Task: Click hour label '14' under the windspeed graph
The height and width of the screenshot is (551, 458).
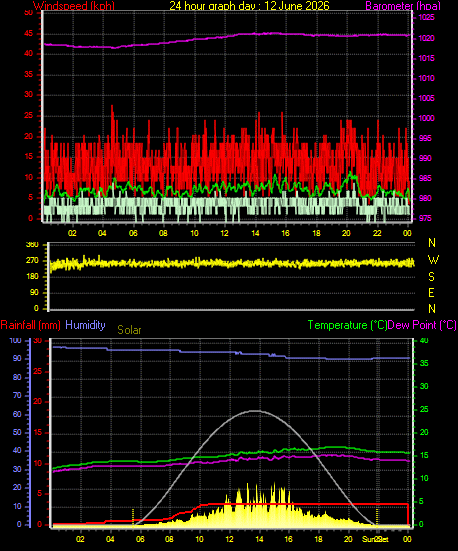Action: click(255, 233)
